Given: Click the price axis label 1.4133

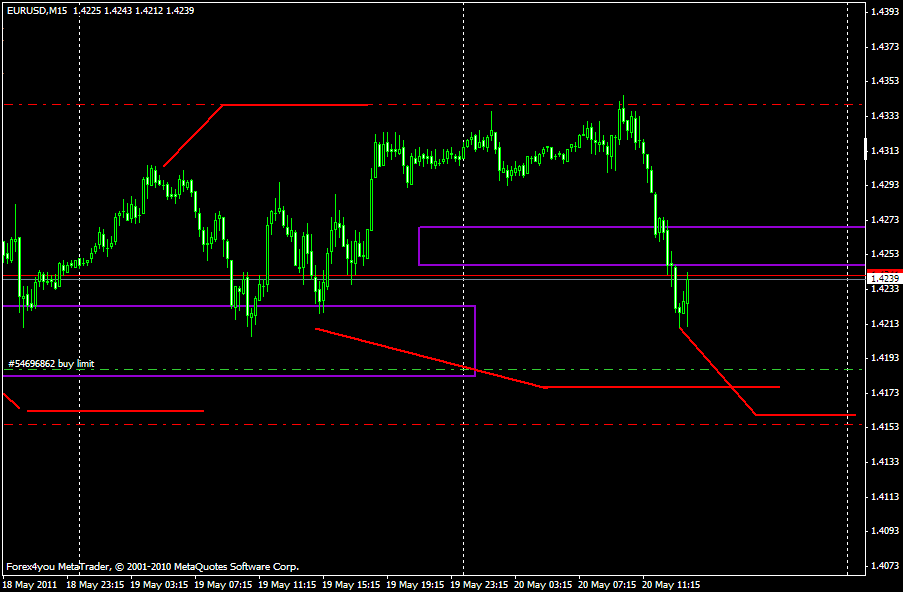Looking at the screenshot, I should (885, 462).
